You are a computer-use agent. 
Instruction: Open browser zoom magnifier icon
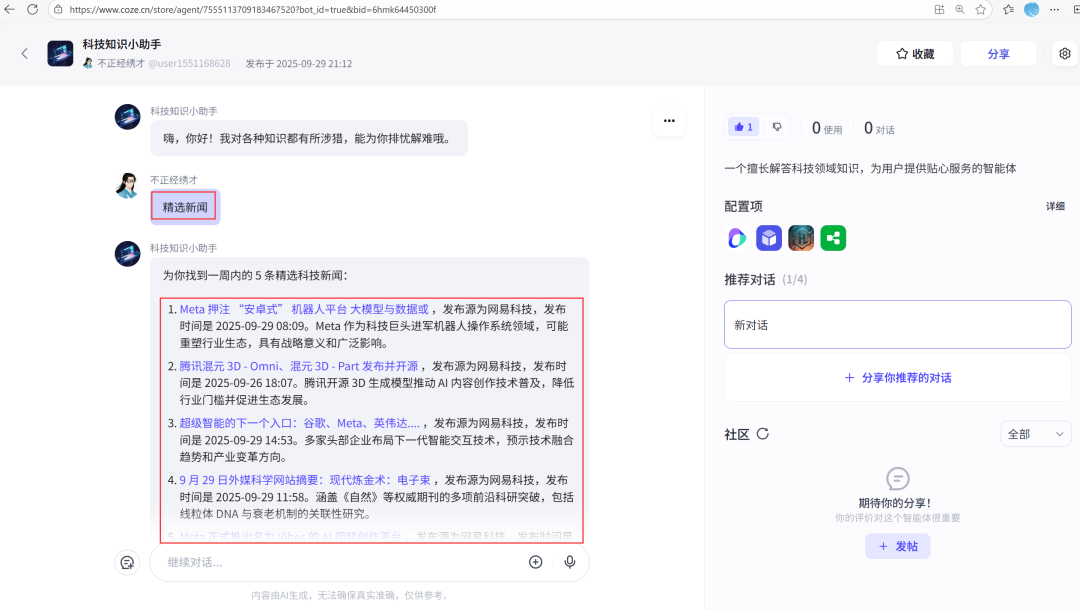click(x=960, y=10)
